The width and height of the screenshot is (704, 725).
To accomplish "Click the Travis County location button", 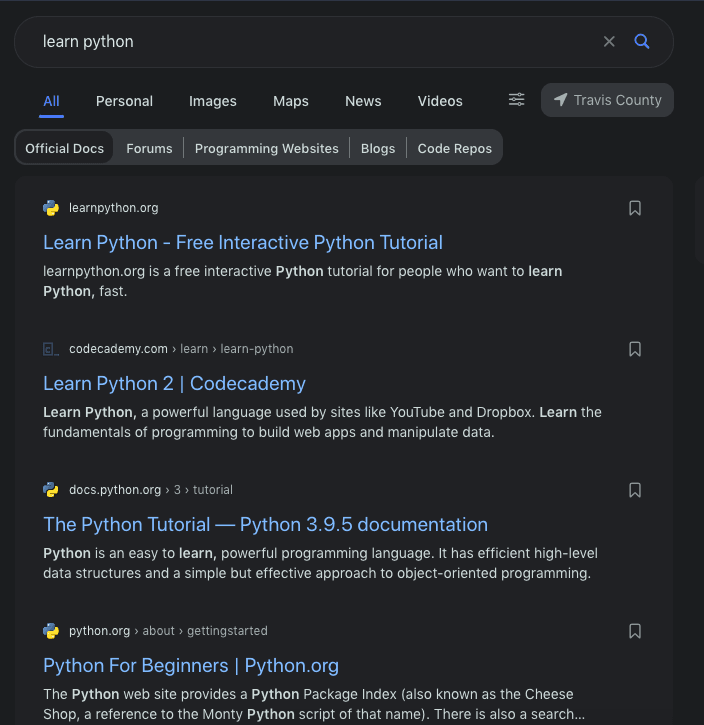I will point(607,100).
